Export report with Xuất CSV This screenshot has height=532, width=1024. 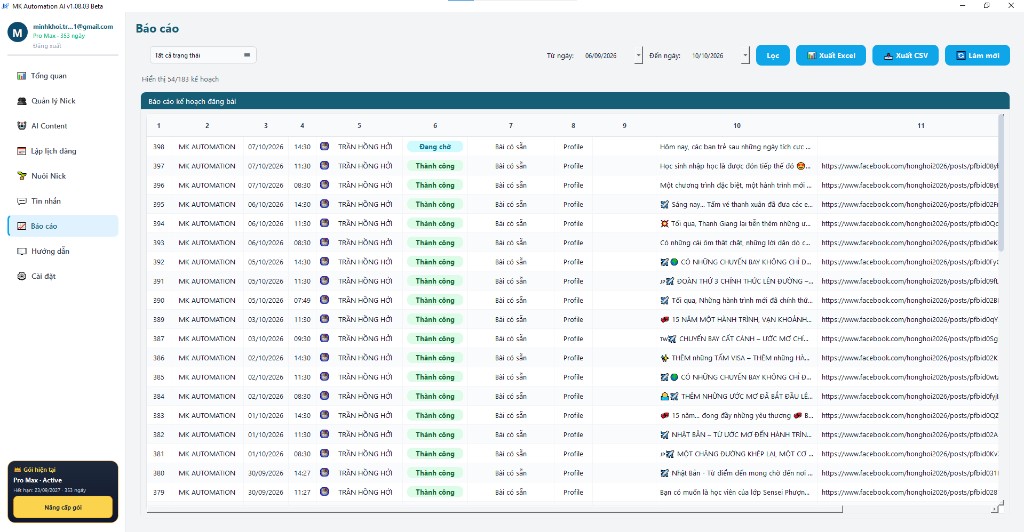tap(905, 55)
